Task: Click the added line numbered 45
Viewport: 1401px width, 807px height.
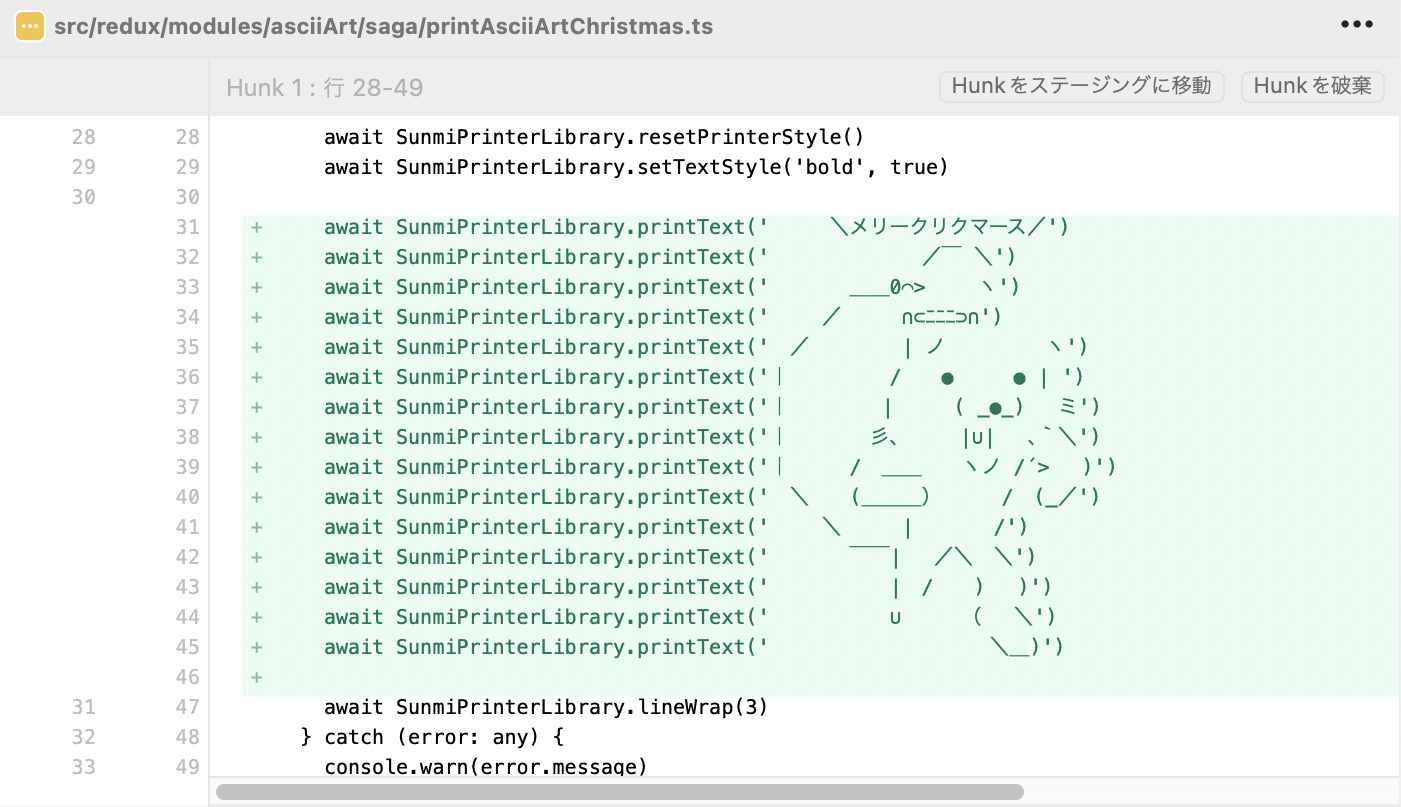Action: pyautogui.click(x=820, y=647)
